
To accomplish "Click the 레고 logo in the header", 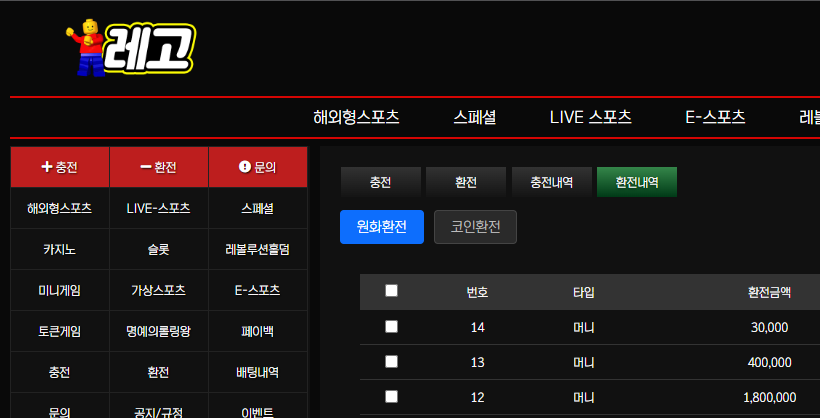I will pyautogui.click(x=130, y=49).
